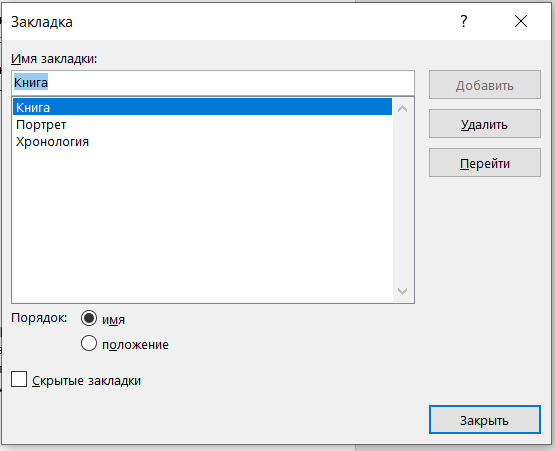555x451 pixels.
Task: Click the bookmark list scrollbar track
Action: pyautogui.click(x=402, y=200)
